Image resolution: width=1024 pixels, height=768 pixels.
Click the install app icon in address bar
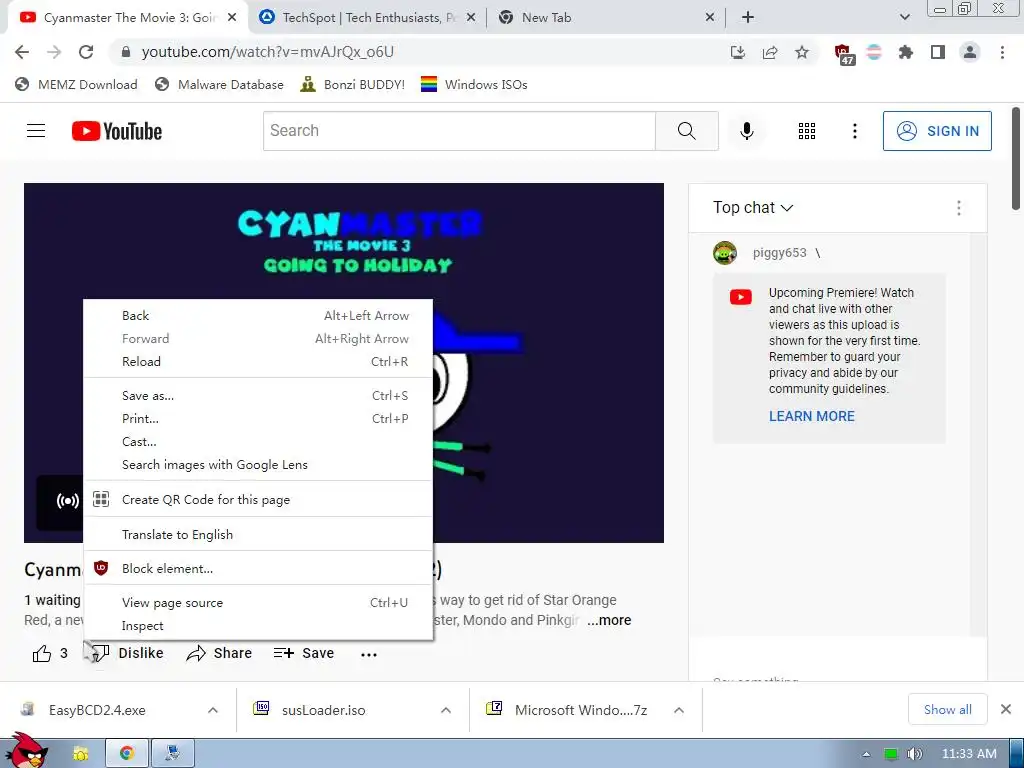(738, 52)
